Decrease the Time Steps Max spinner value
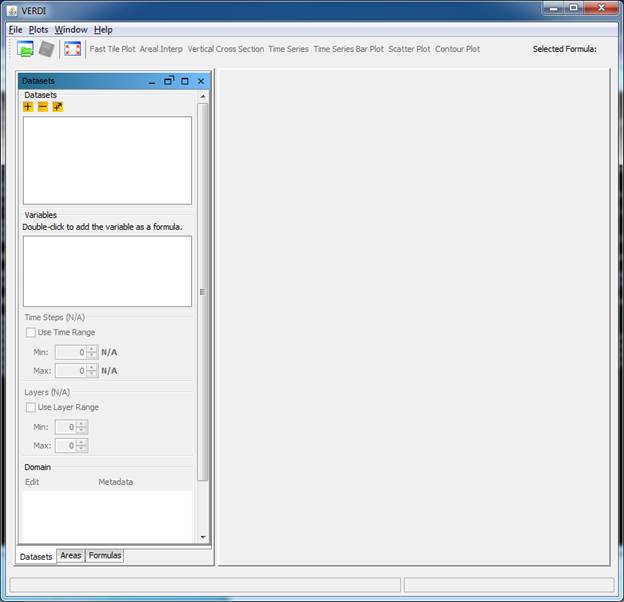Viewport: 624px width, 602px height. pos(92,374)
